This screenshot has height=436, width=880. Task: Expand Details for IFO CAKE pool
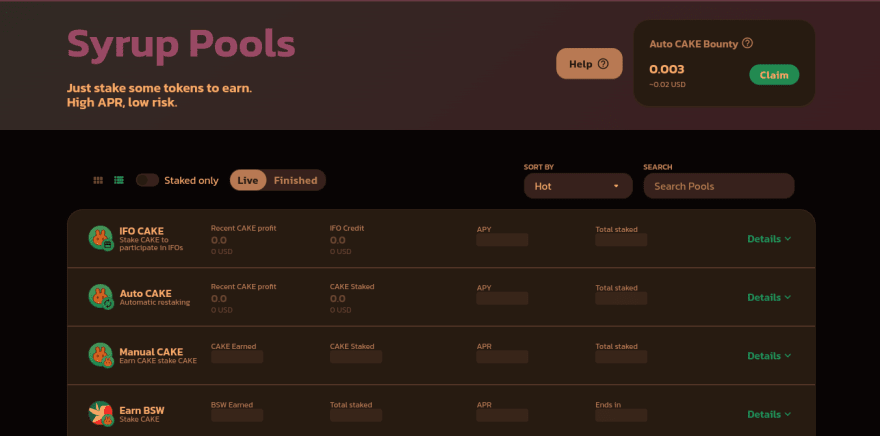[x=769, y=238]
